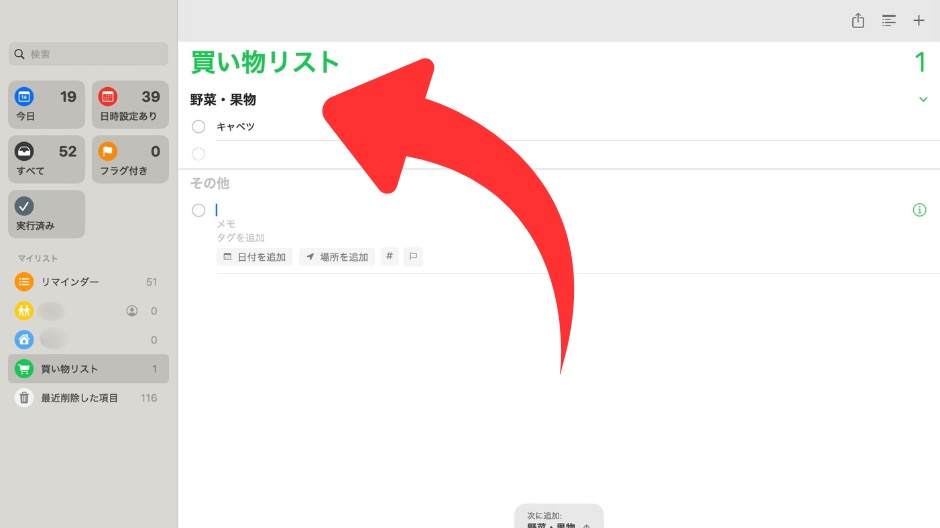
Task: Click the green shopping cart list icon
Action: (x=24, y=369)
